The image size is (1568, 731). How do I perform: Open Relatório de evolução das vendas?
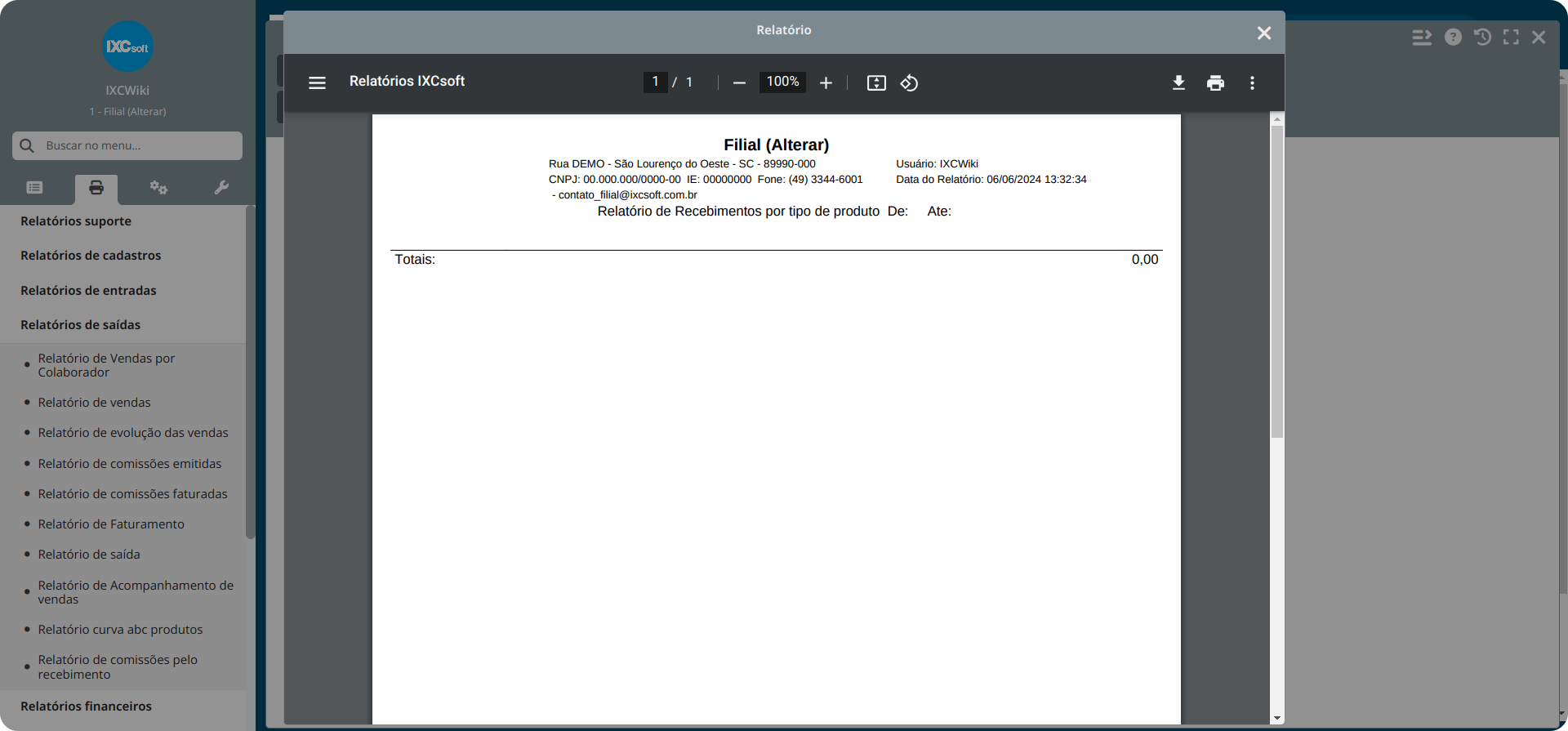(133, 433)
